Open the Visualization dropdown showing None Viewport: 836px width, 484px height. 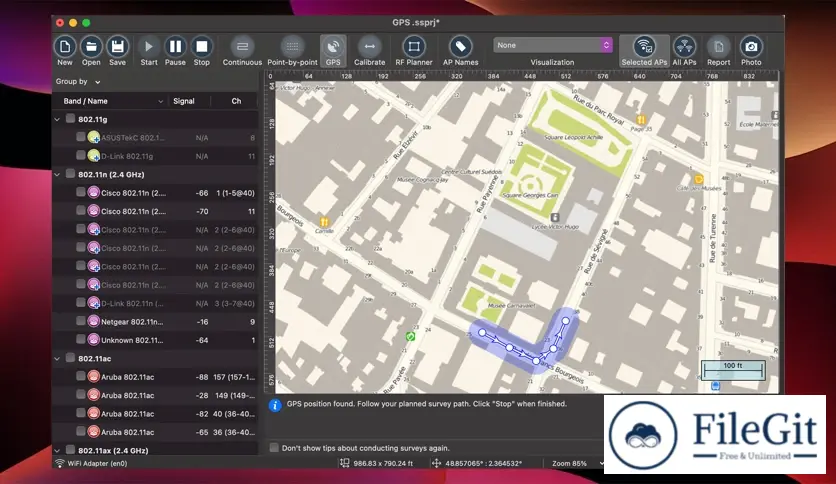point(553,45)
